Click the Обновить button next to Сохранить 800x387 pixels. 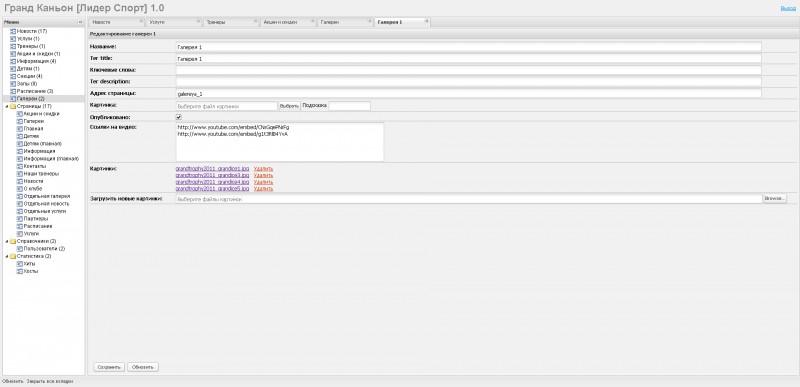(143, 367)
